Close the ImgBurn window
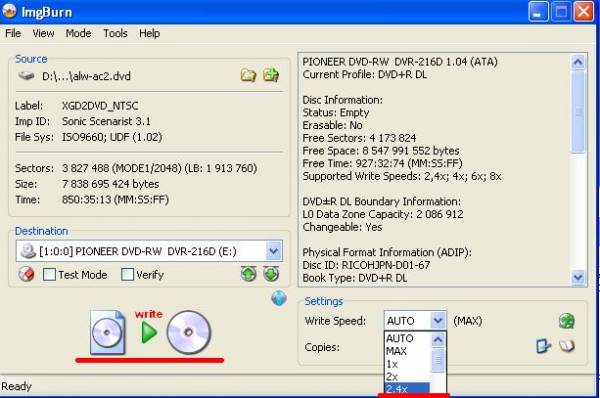The width and height of the screenshot is (600, 398). pyautogui.click(x=584, y=12)
